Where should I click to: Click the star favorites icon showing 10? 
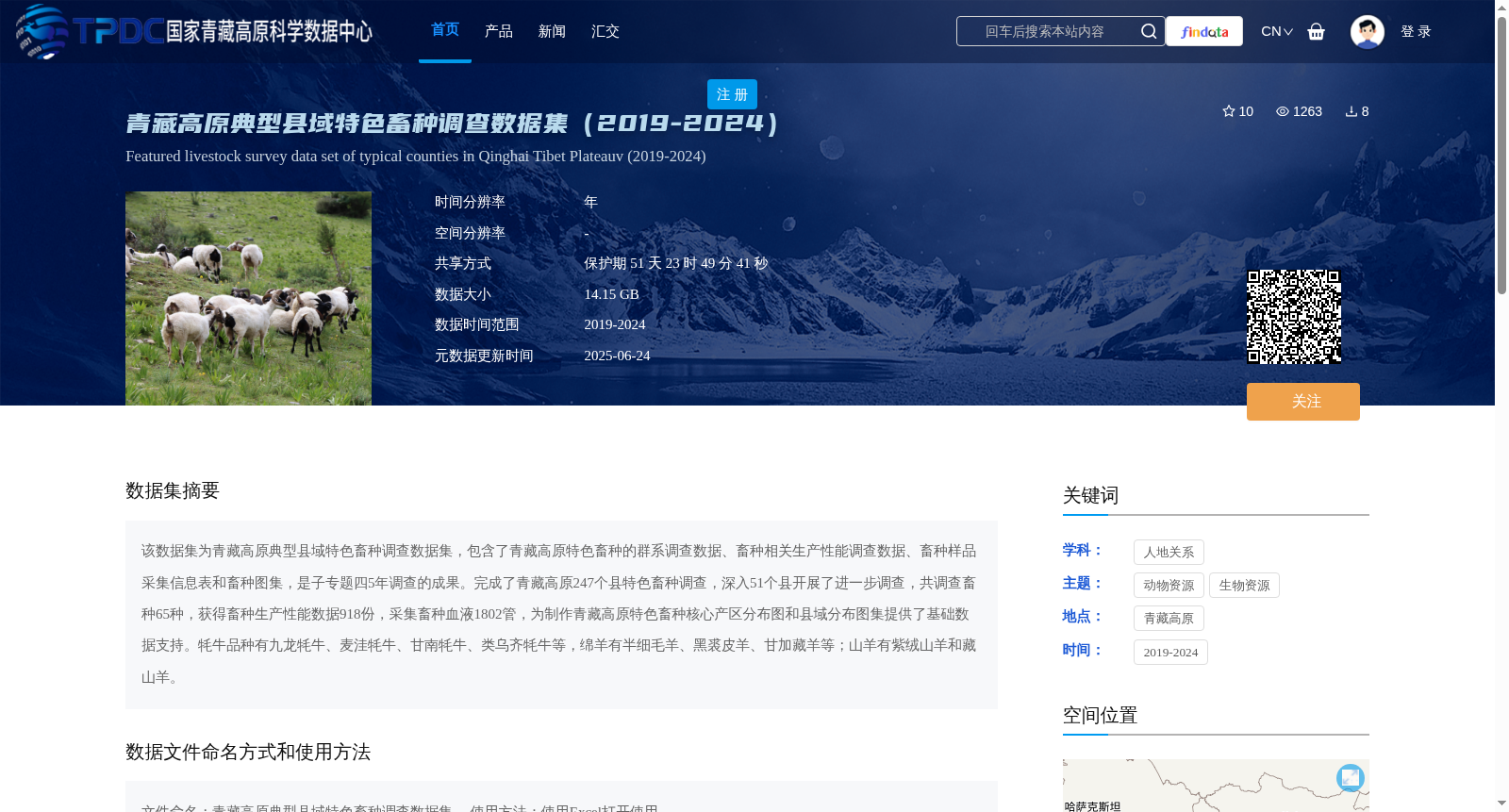(1228, 111)
